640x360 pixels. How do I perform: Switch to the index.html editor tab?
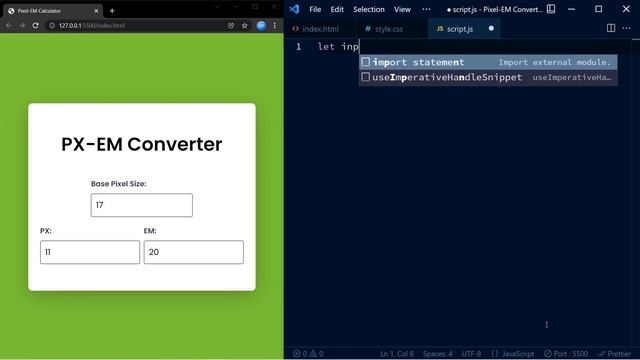pos(320,29)
